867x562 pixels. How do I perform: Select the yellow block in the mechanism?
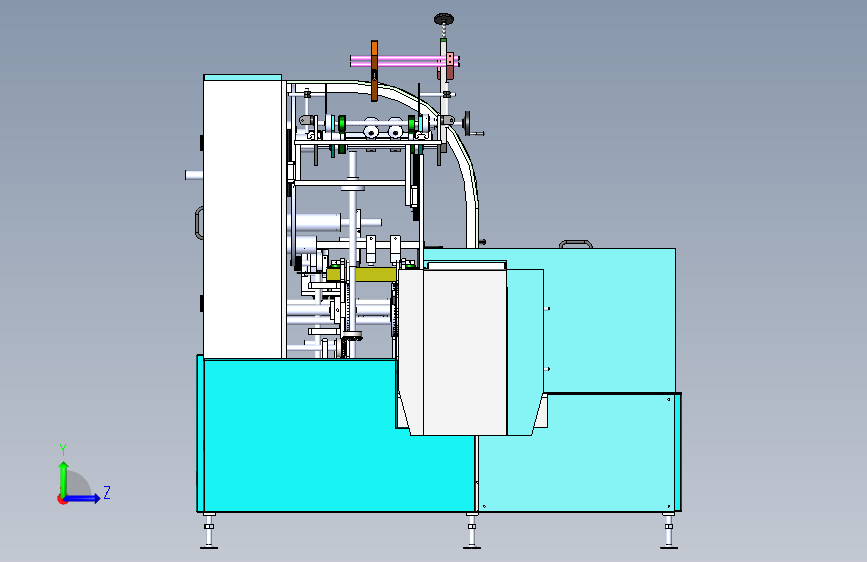coord(362,274)
